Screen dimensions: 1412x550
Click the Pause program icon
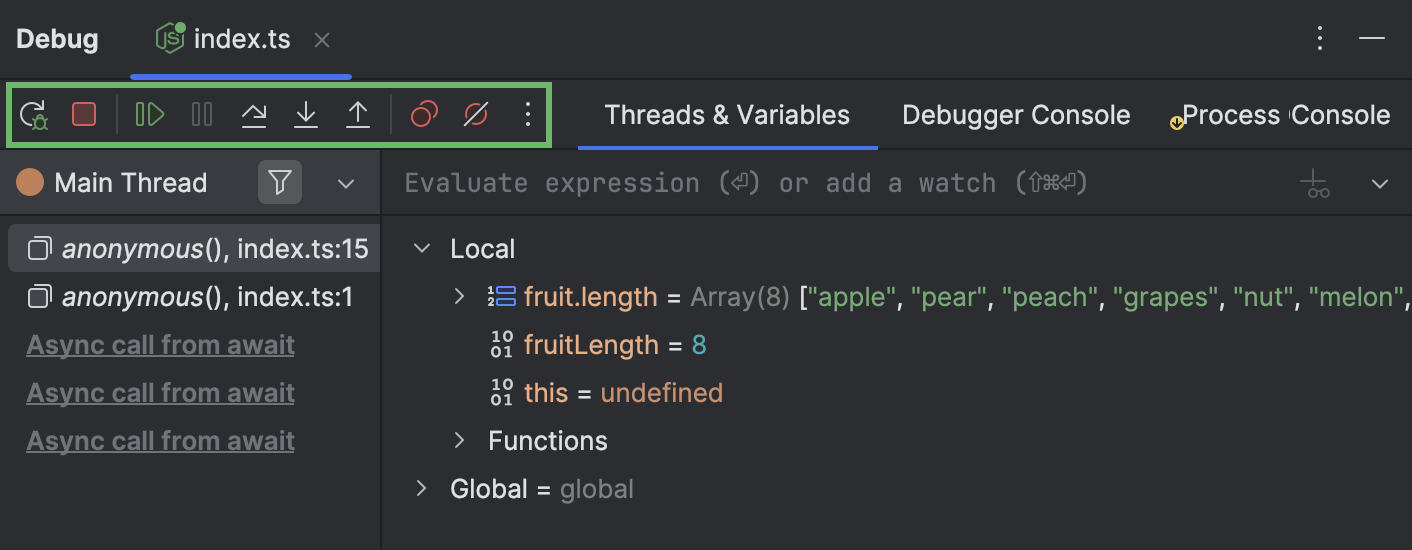(x=202, y=115)
